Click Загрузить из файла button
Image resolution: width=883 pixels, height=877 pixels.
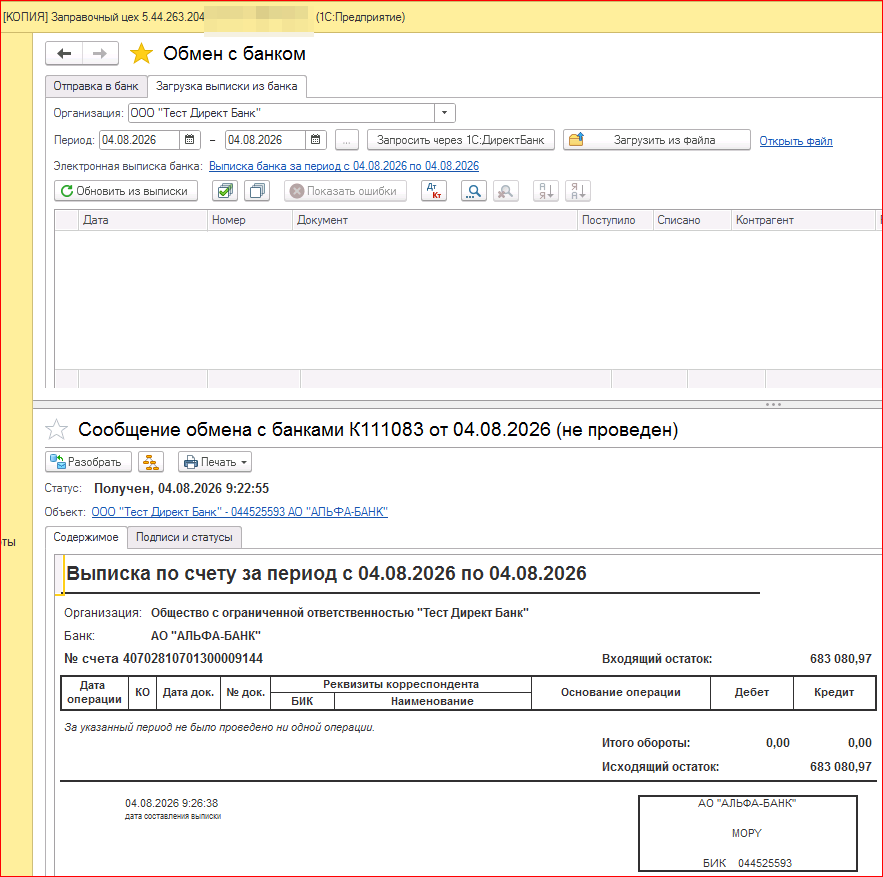point(657,140)
